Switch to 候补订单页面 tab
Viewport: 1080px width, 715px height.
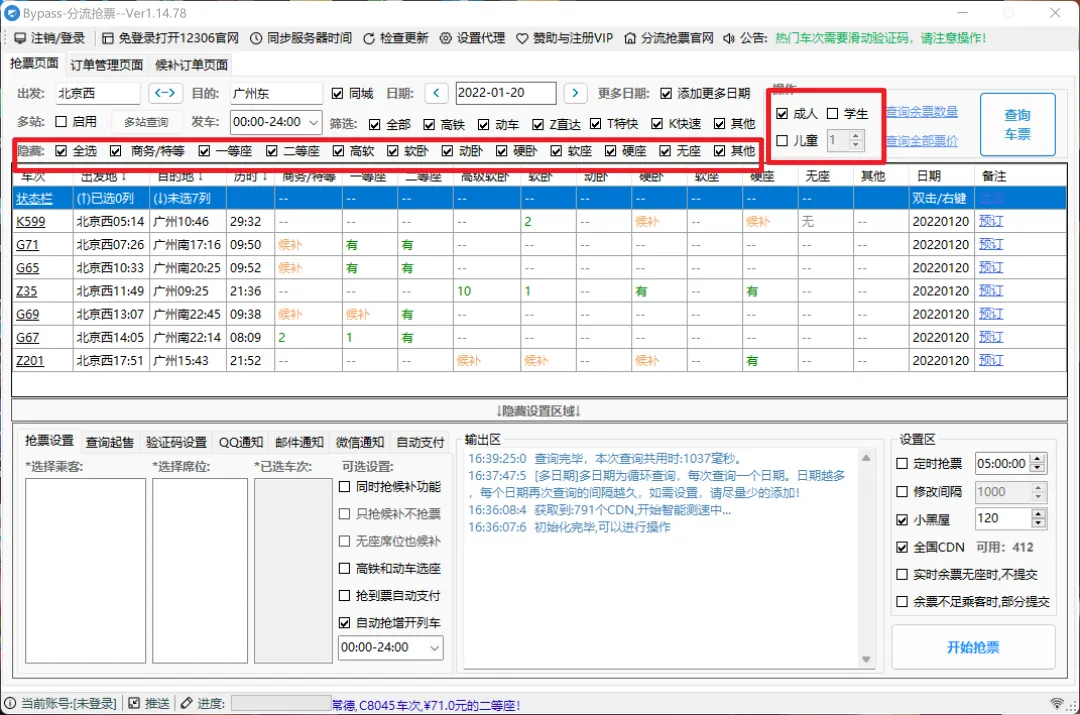point(191,65)
